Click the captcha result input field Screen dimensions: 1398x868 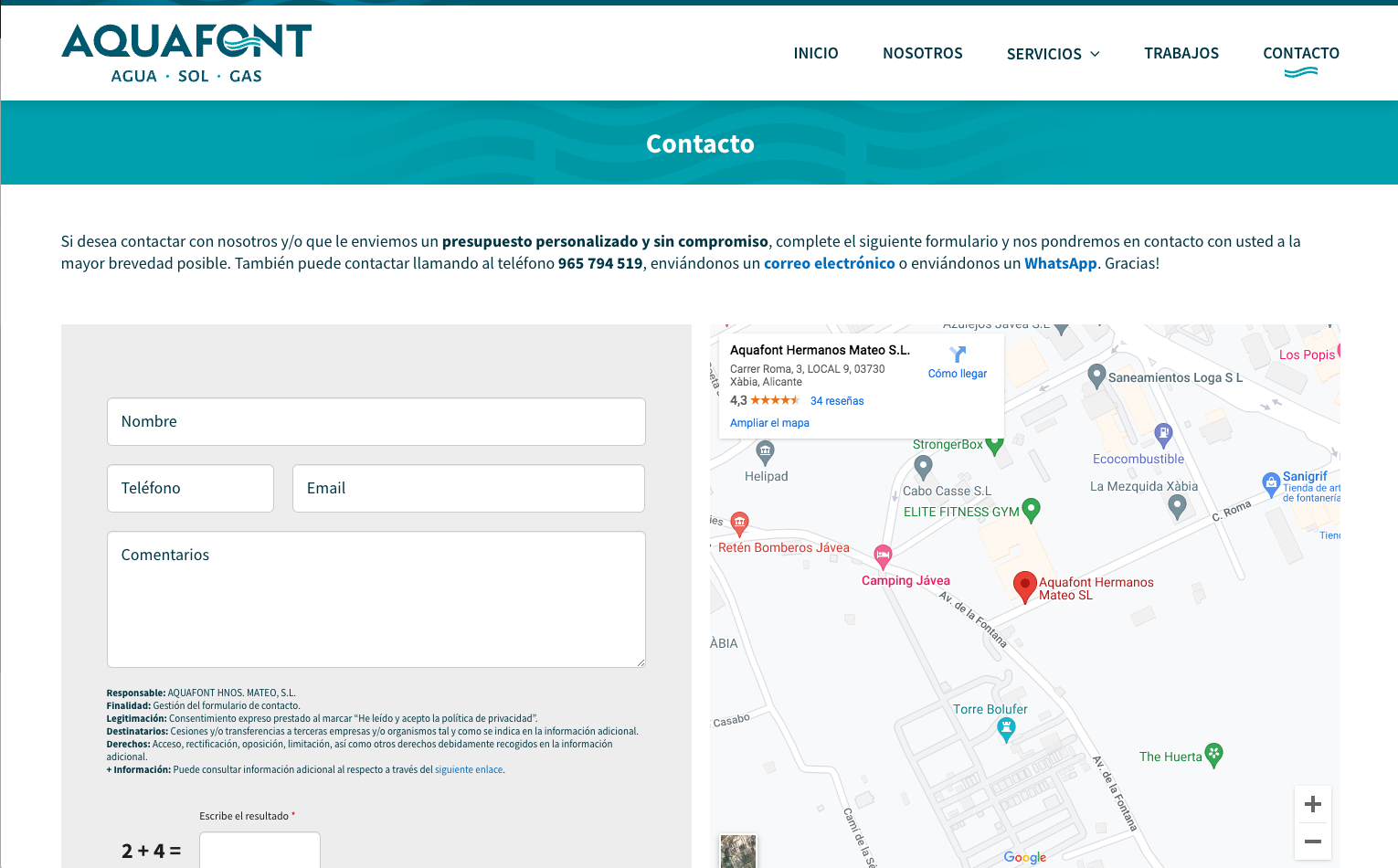tap(259, 850)
